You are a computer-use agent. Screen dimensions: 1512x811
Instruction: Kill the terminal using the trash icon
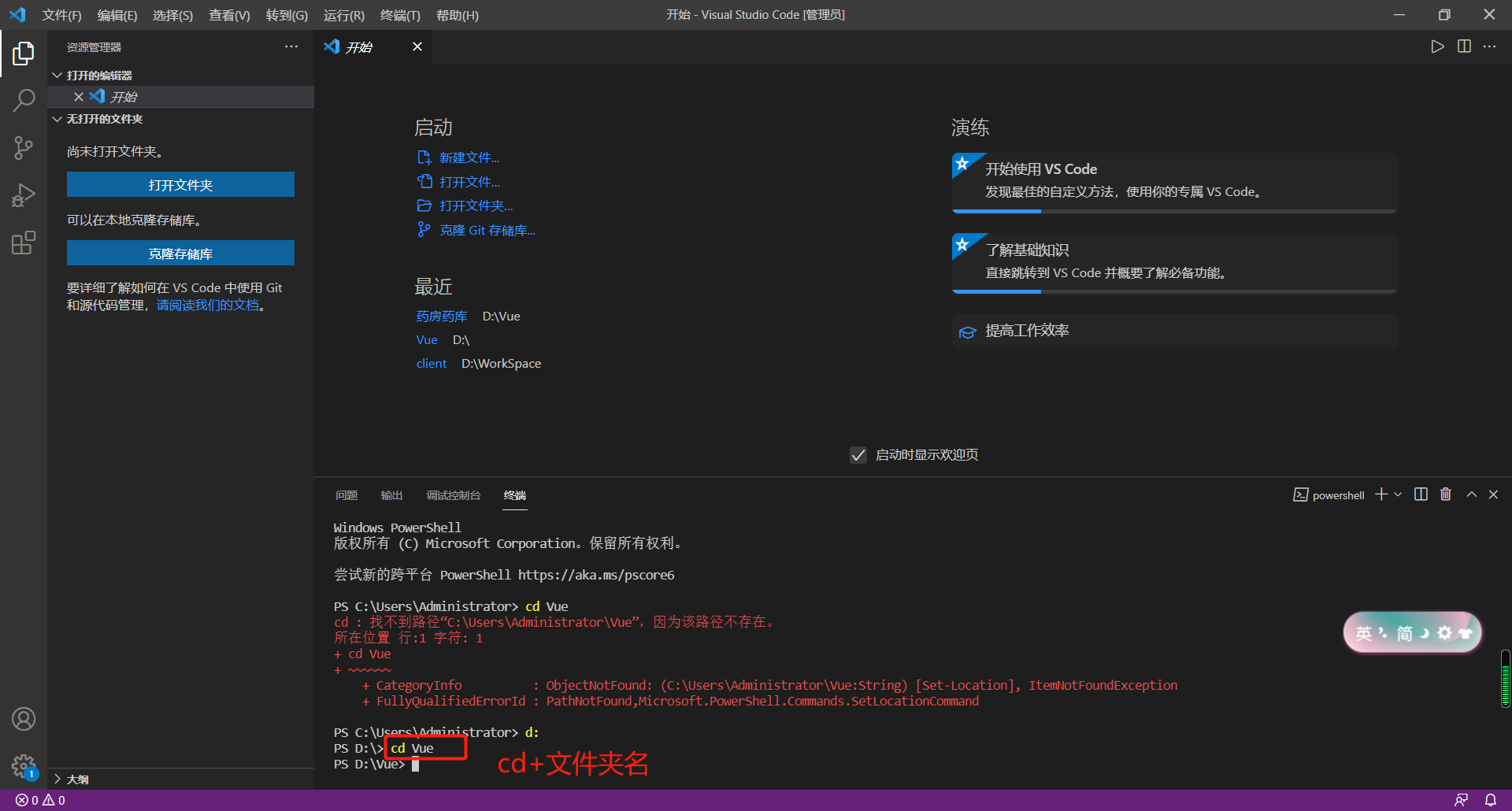[x=1445, y=494]
